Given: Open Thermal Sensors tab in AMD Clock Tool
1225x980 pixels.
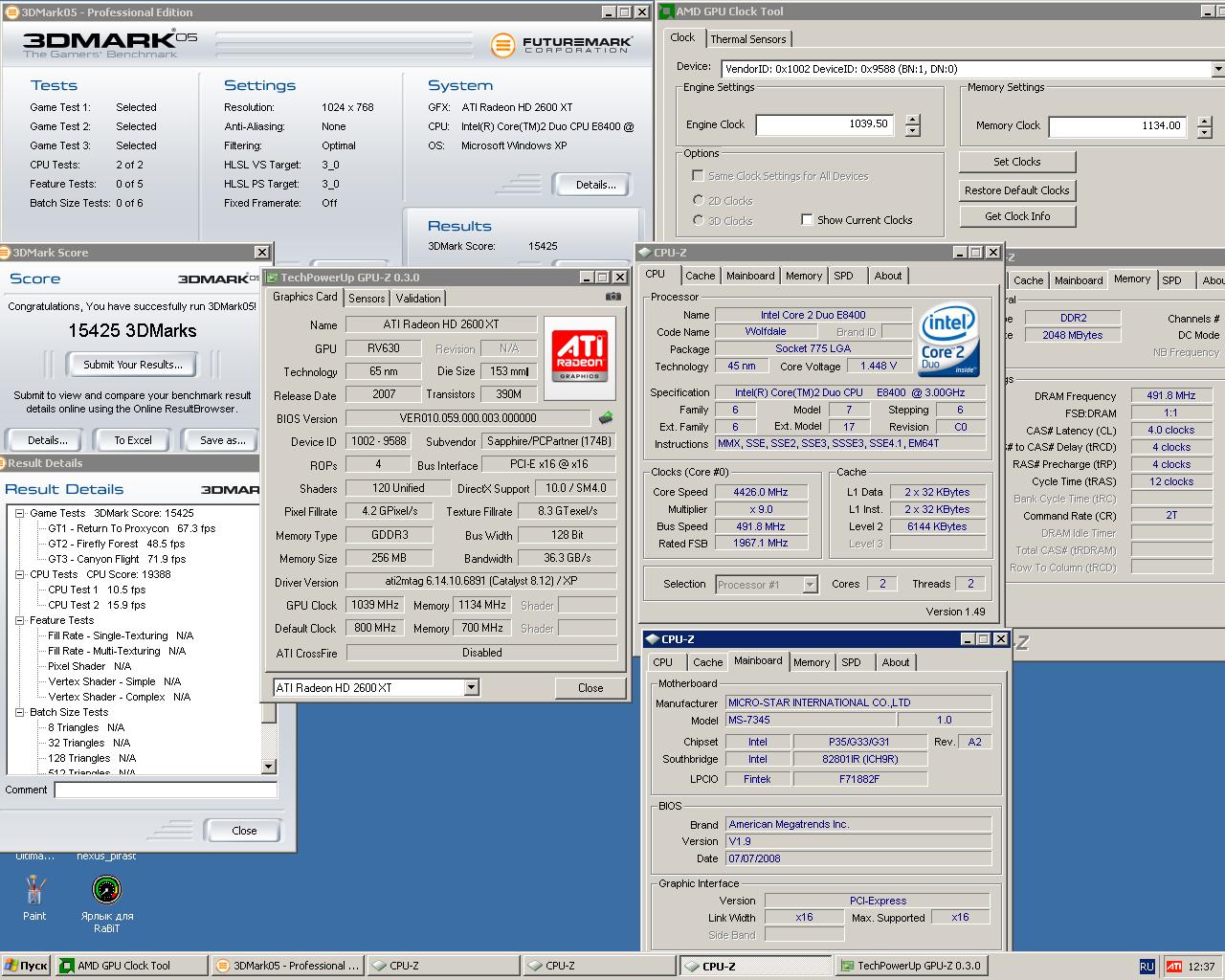Looking at the screenshot, I should pos(747,39).
